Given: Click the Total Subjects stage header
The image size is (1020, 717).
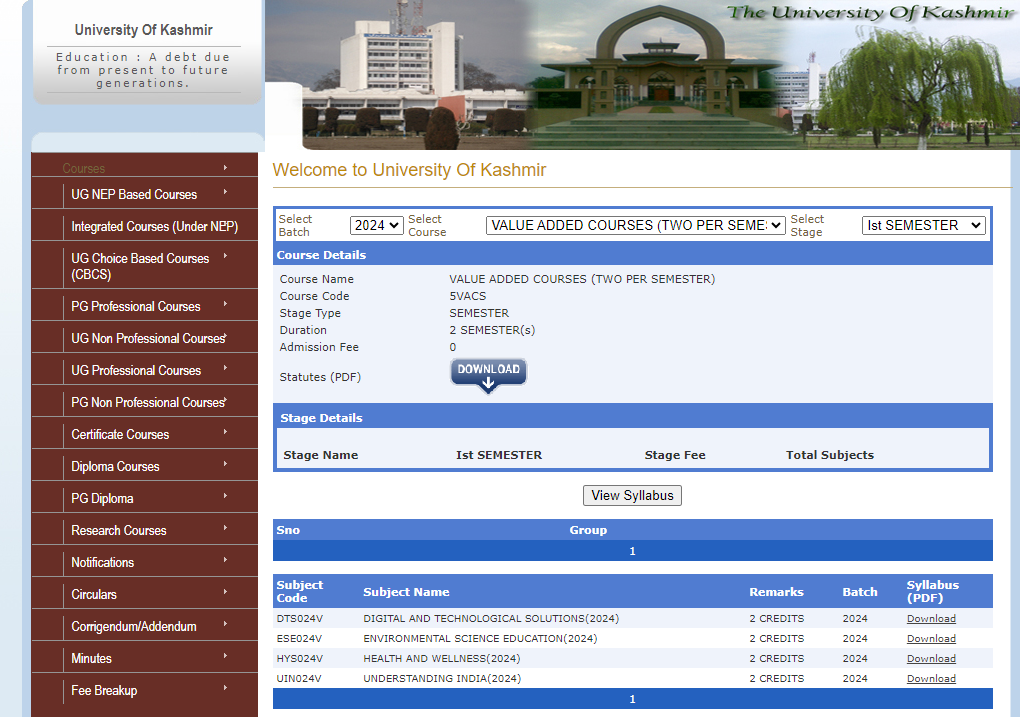Looking at the screenshot, I should (x=830, y=455).
